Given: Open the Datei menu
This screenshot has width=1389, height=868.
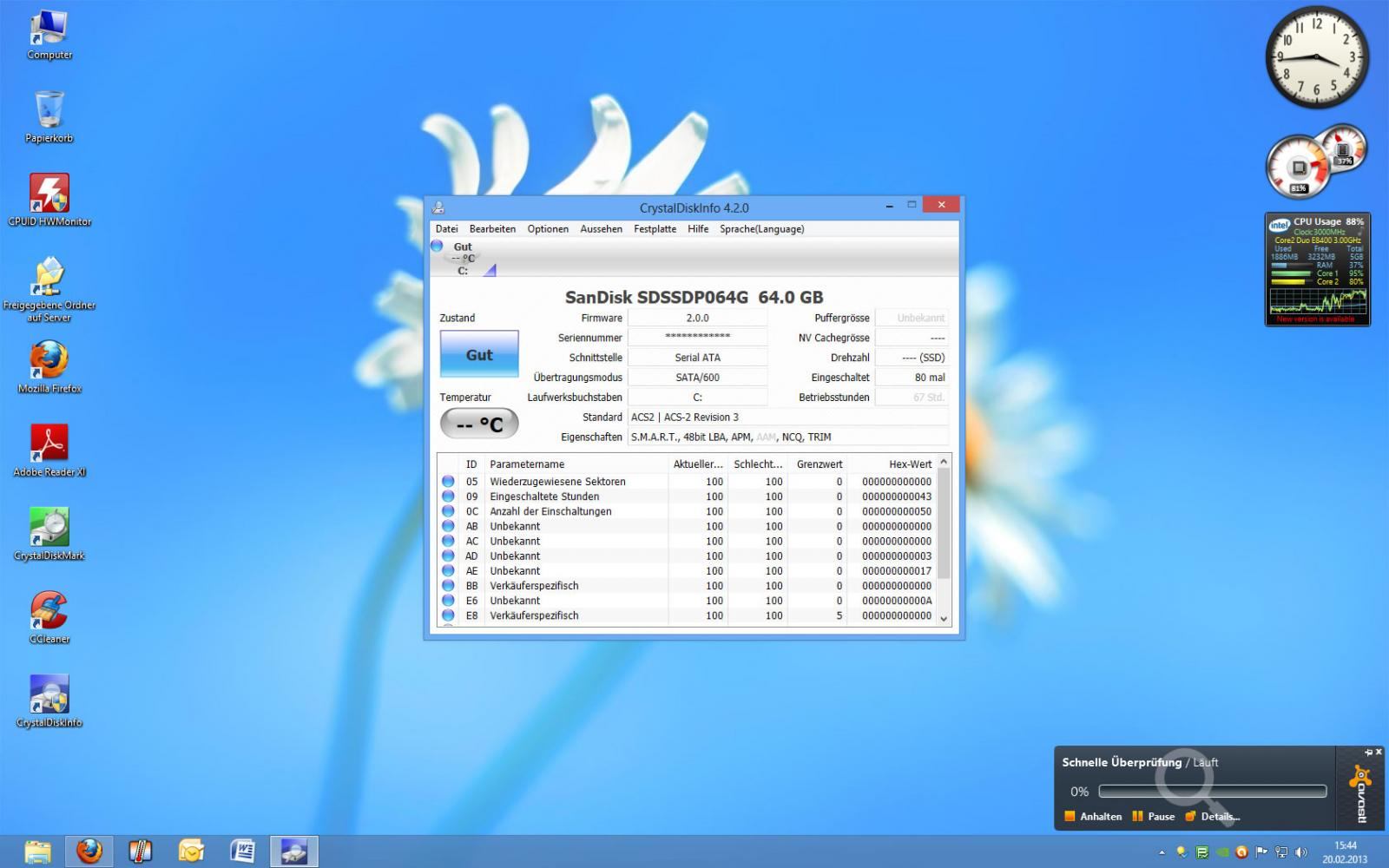Looking at the screenshot, I should pyautogui.click(x=447, y=229).
